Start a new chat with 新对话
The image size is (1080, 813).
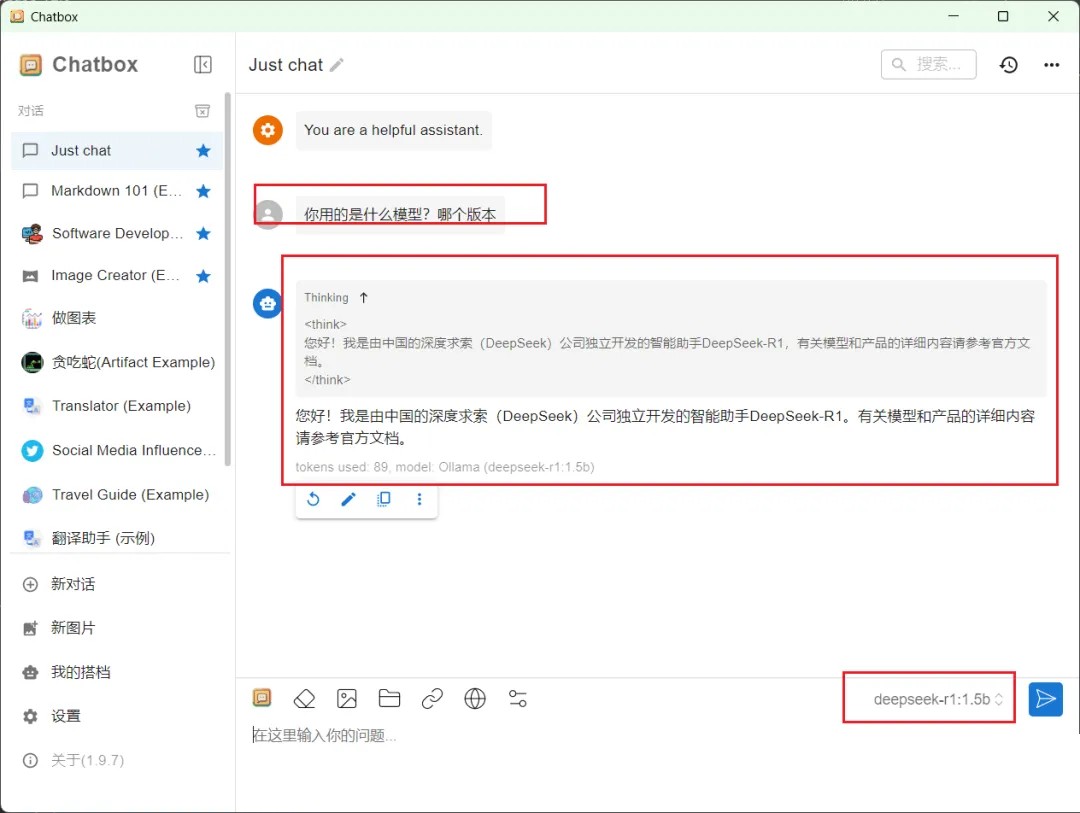click(117, 584)
